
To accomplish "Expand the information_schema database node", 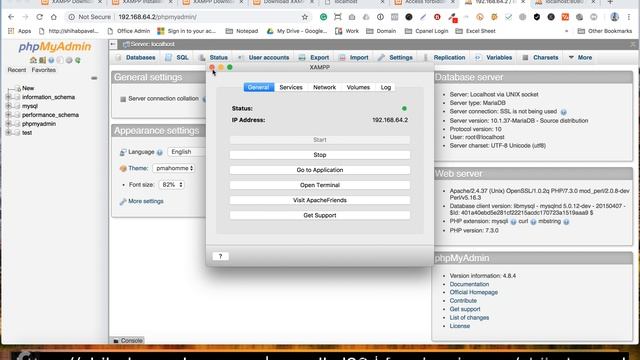I will tap(8, 97).
